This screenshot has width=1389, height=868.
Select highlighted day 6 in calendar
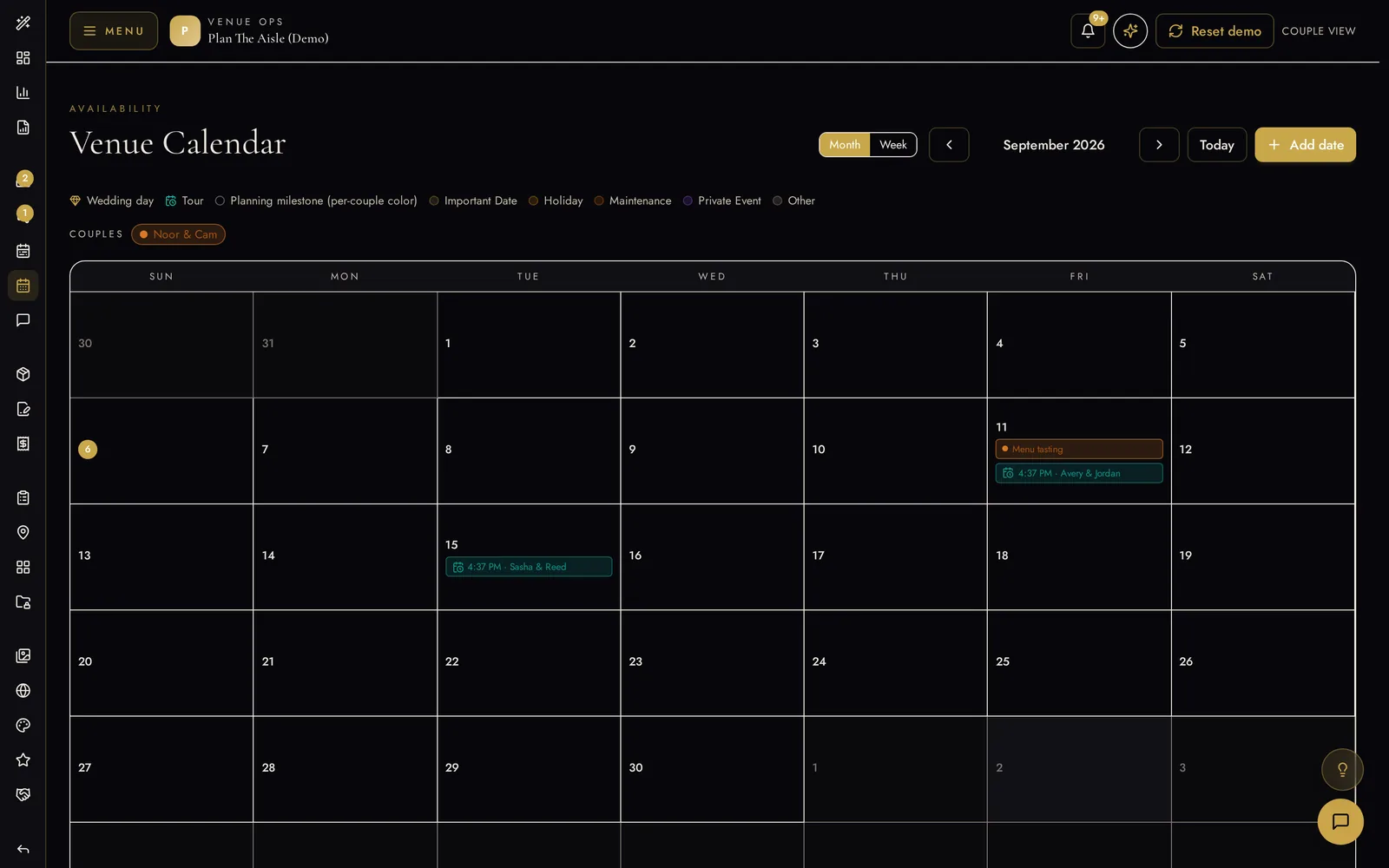[88, 449]
